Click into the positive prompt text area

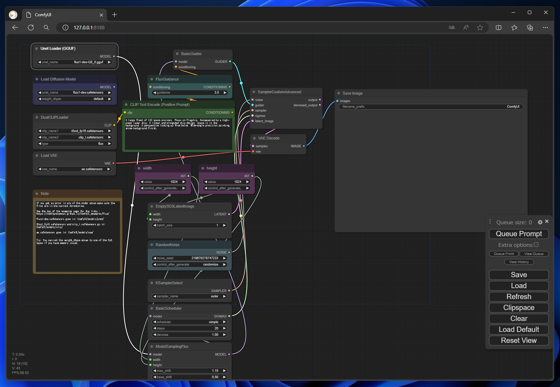point(178,133)
